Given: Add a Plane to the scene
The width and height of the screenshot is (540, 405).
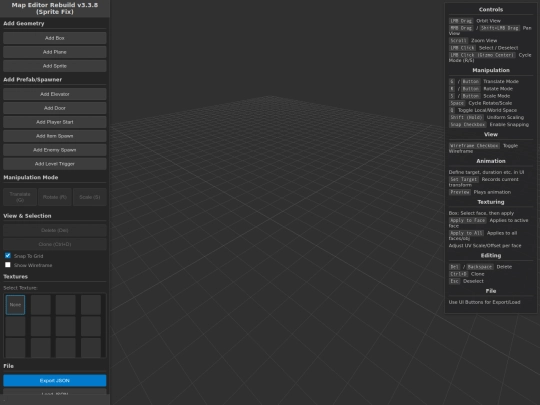Looking at the screenshot, I should 55,52.
